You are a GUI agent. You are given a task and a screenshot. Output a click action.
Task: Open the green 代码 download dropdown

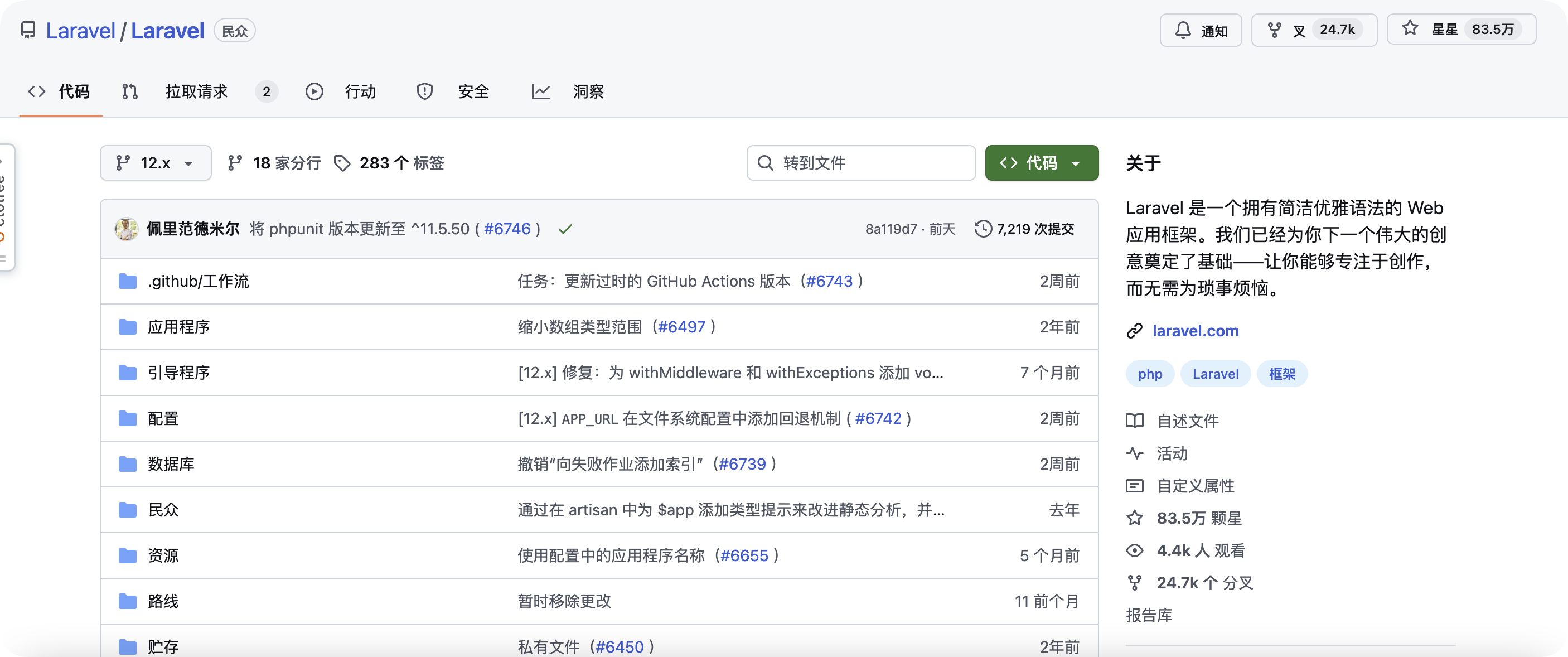[x=1042, y=162]
